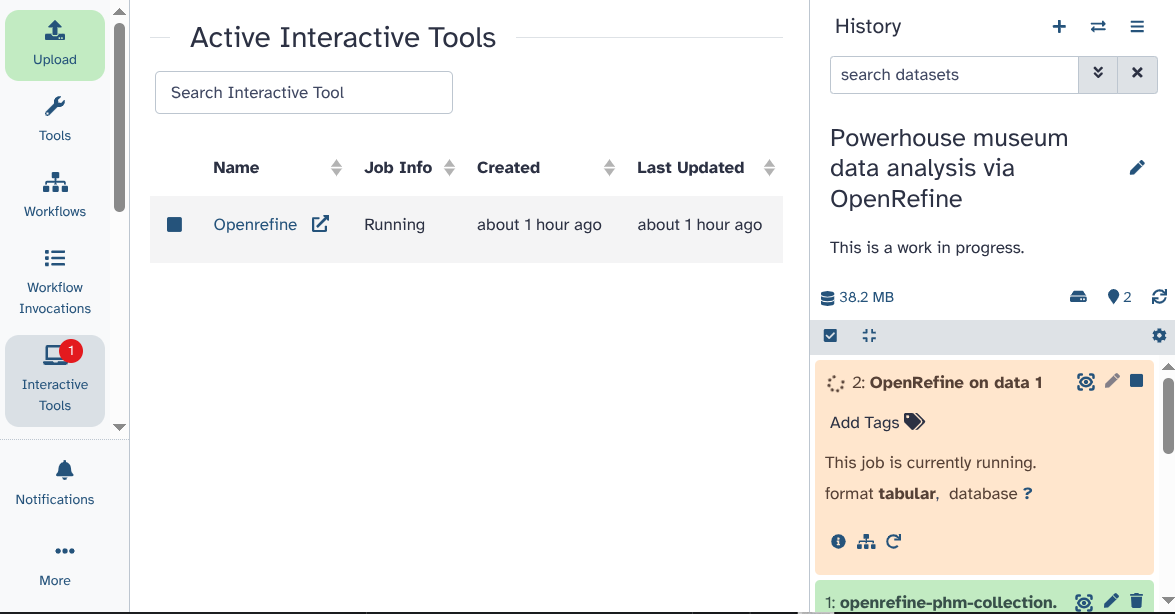Switch history using the arrows icon
Viewport: 1175px width, 614px height.
pos(1098,27)
